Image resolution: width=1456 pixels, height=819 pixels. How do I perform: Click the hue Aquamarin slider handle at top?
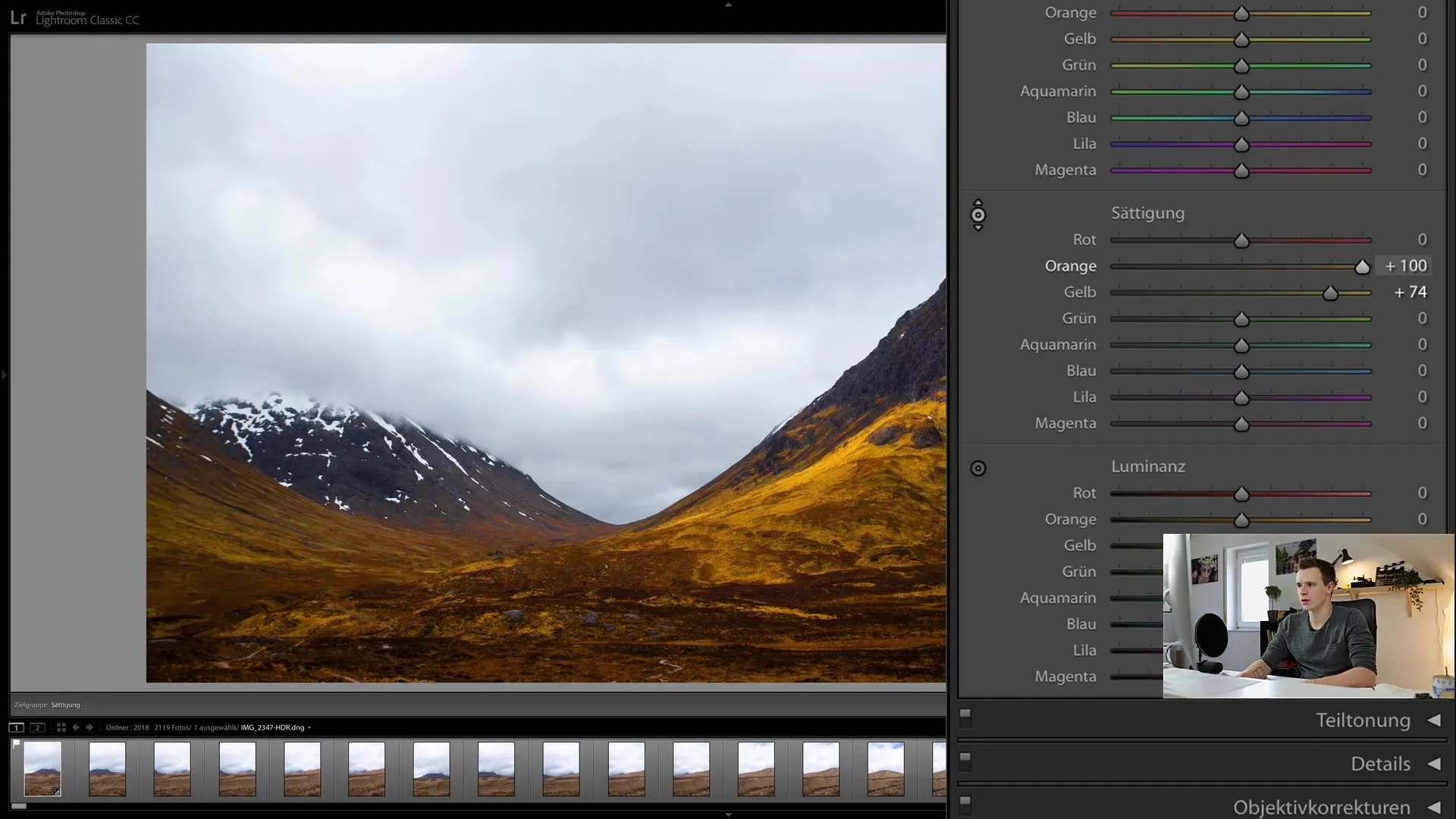click(1241, 93)
